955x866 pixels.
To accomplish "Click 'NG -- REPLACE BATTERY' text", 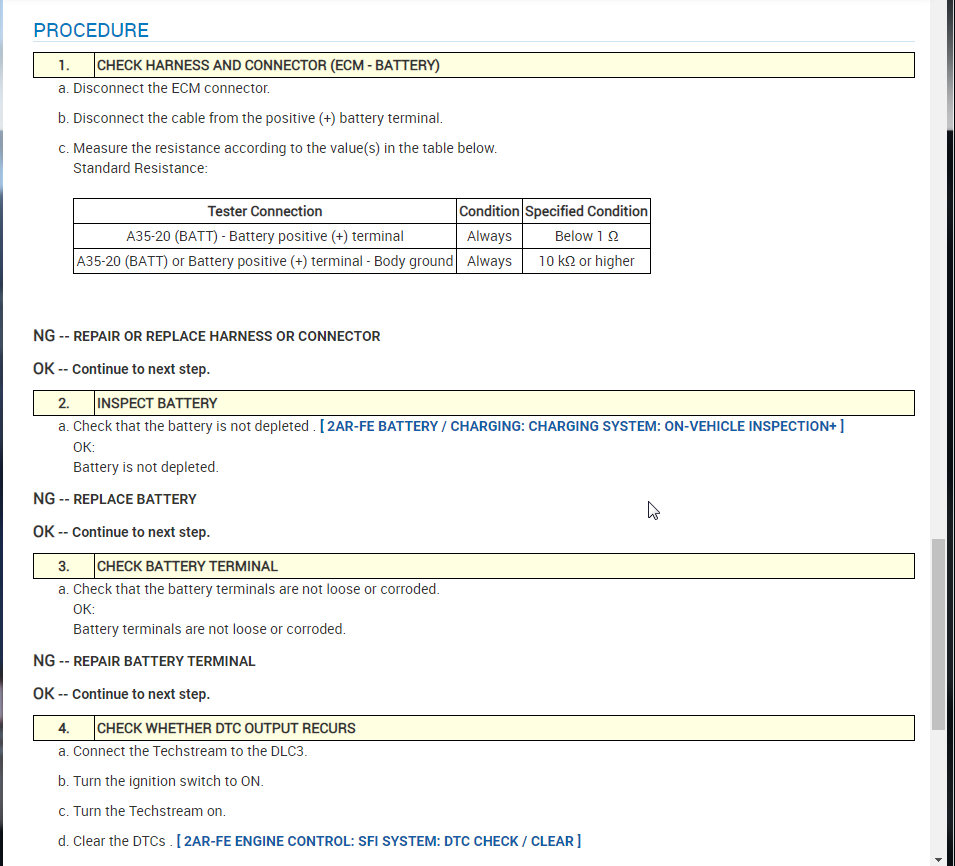I will (115, 499).
